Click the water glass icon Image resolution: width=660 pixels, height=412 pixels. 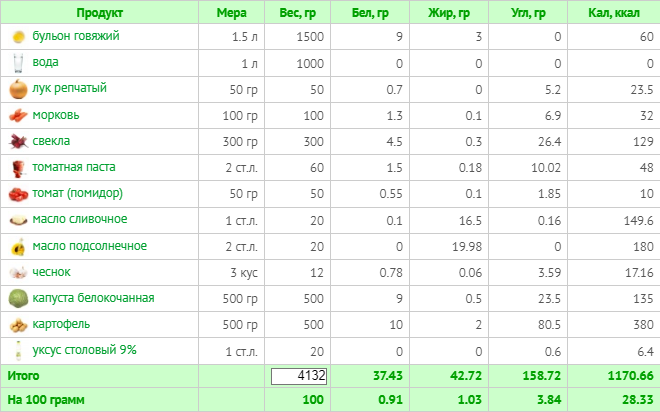[x=18, y=63]
